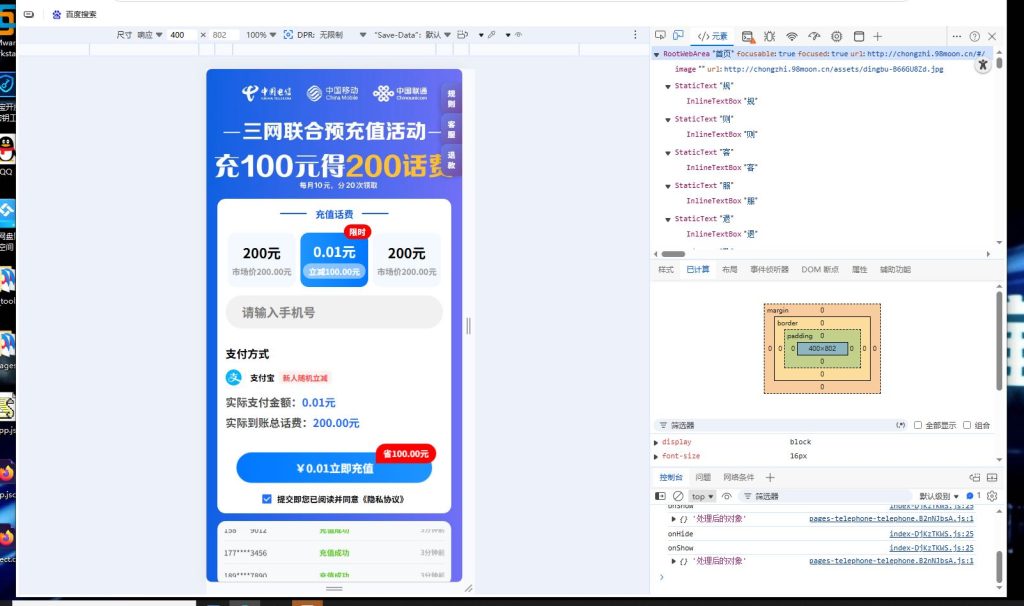Click the device posture icon in emulation bar
This screenshot has width=1024, height=606.
462,35
